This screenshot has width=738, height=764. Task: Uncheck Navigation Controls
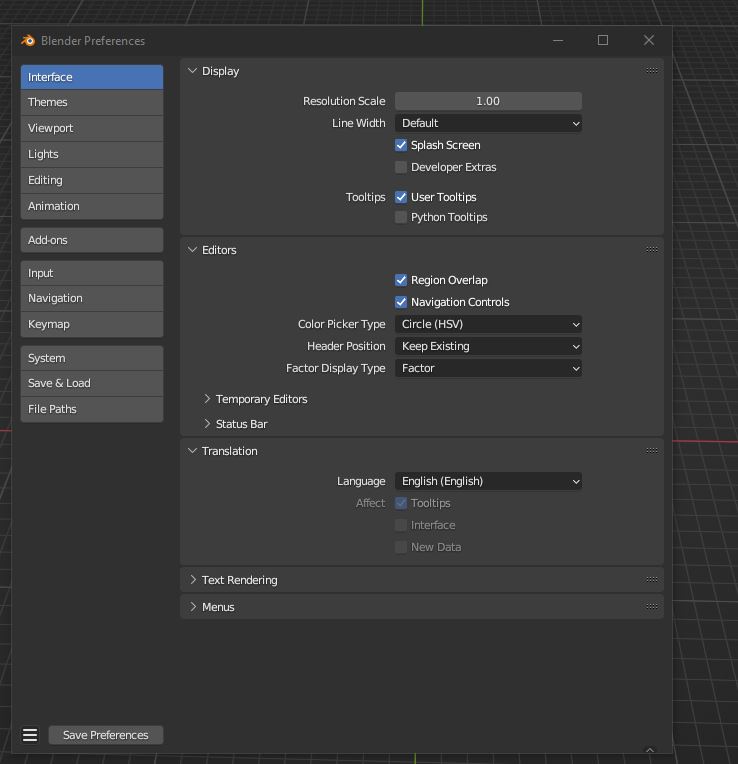(401, 302)
